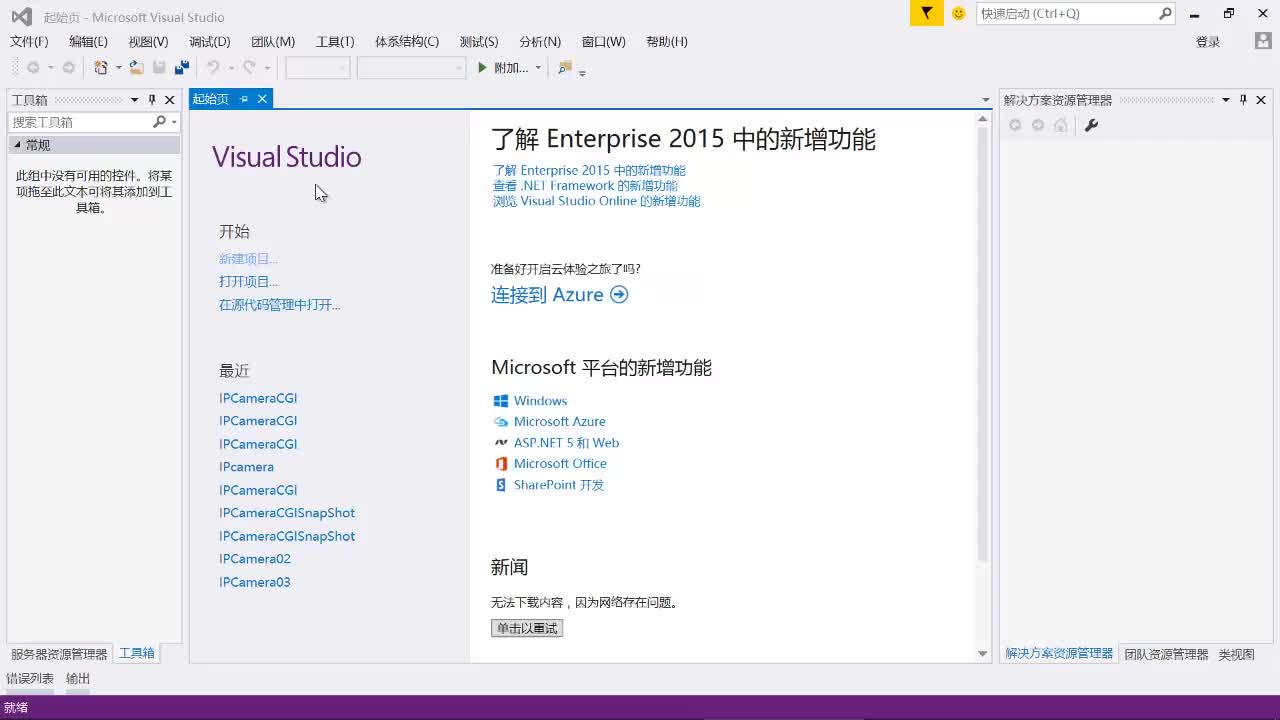Open the solution platforms combo box
This screenshot has height=720, width=1280.
[411, 68]
